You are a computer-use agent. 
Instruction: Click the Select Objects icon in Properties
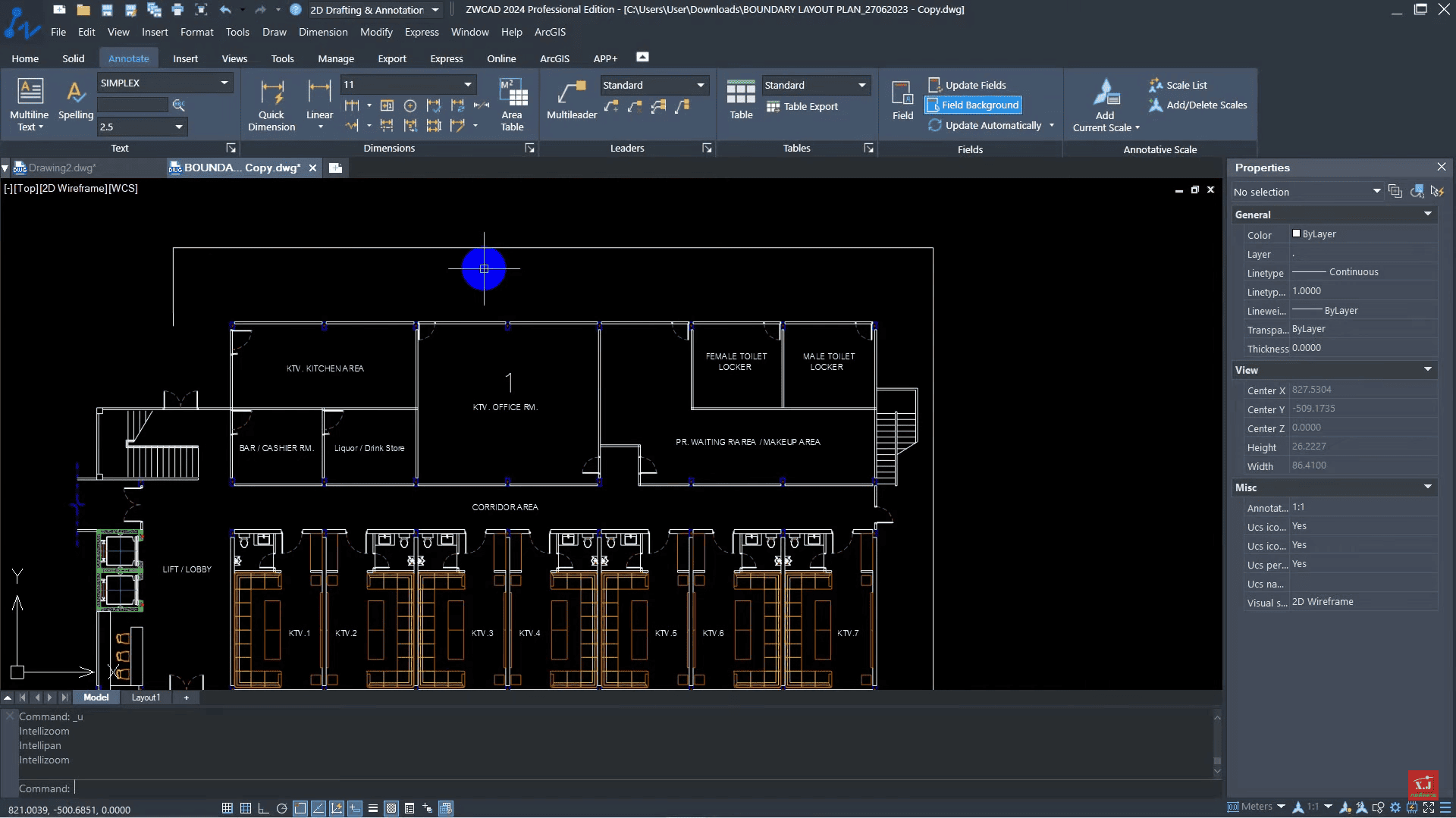pyautogui.click(x=1417, y=192)
